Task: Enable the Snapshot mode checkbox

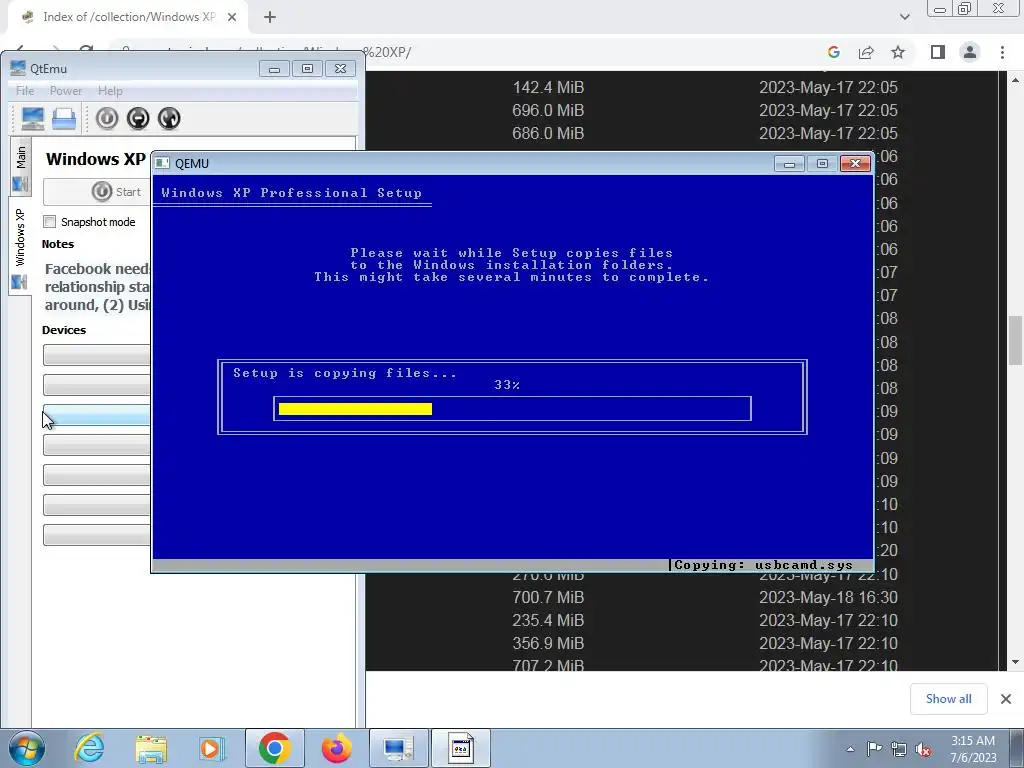Action: click(x=50, y=221)
